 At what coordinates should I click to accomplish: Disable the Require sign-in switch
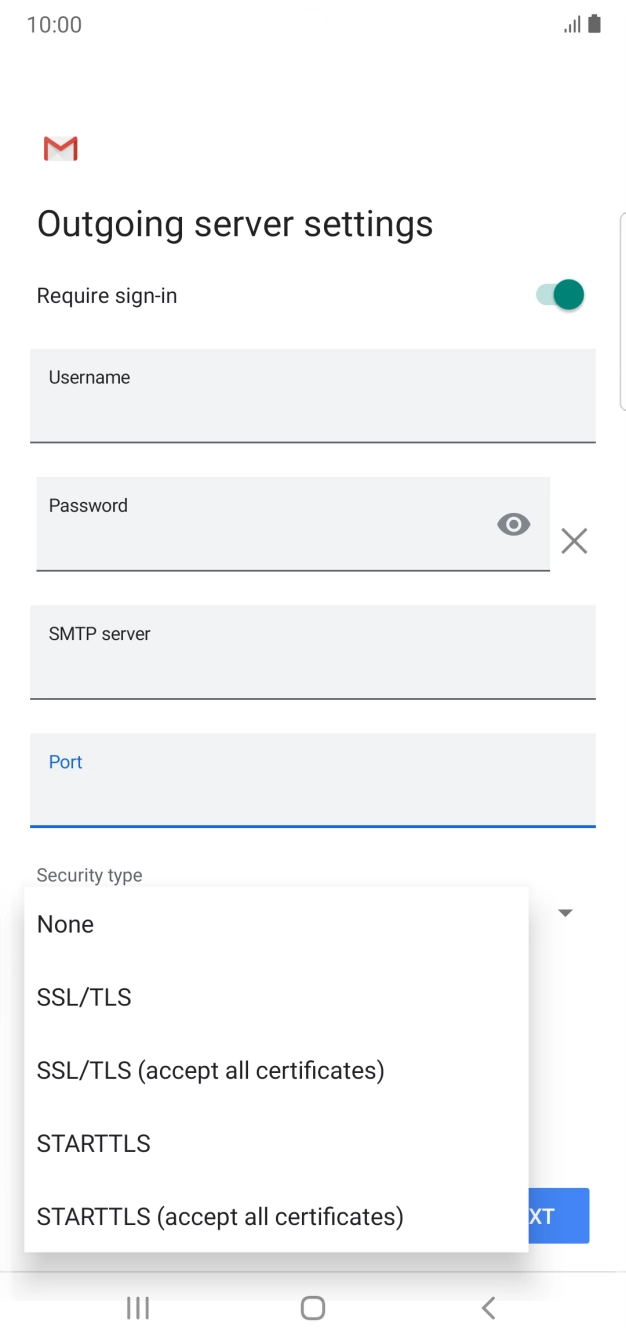[560, 295]
